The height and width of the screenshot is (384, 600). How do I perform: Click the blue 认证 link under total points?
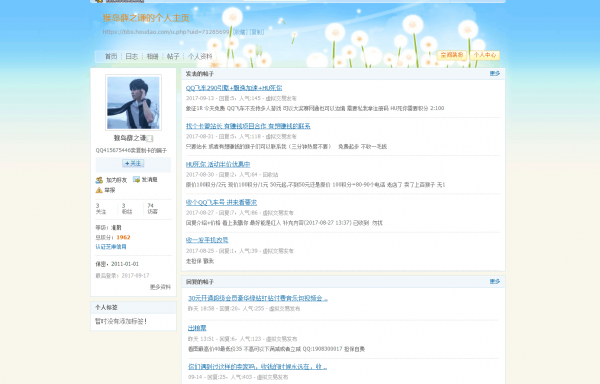(x=111, y=247)
